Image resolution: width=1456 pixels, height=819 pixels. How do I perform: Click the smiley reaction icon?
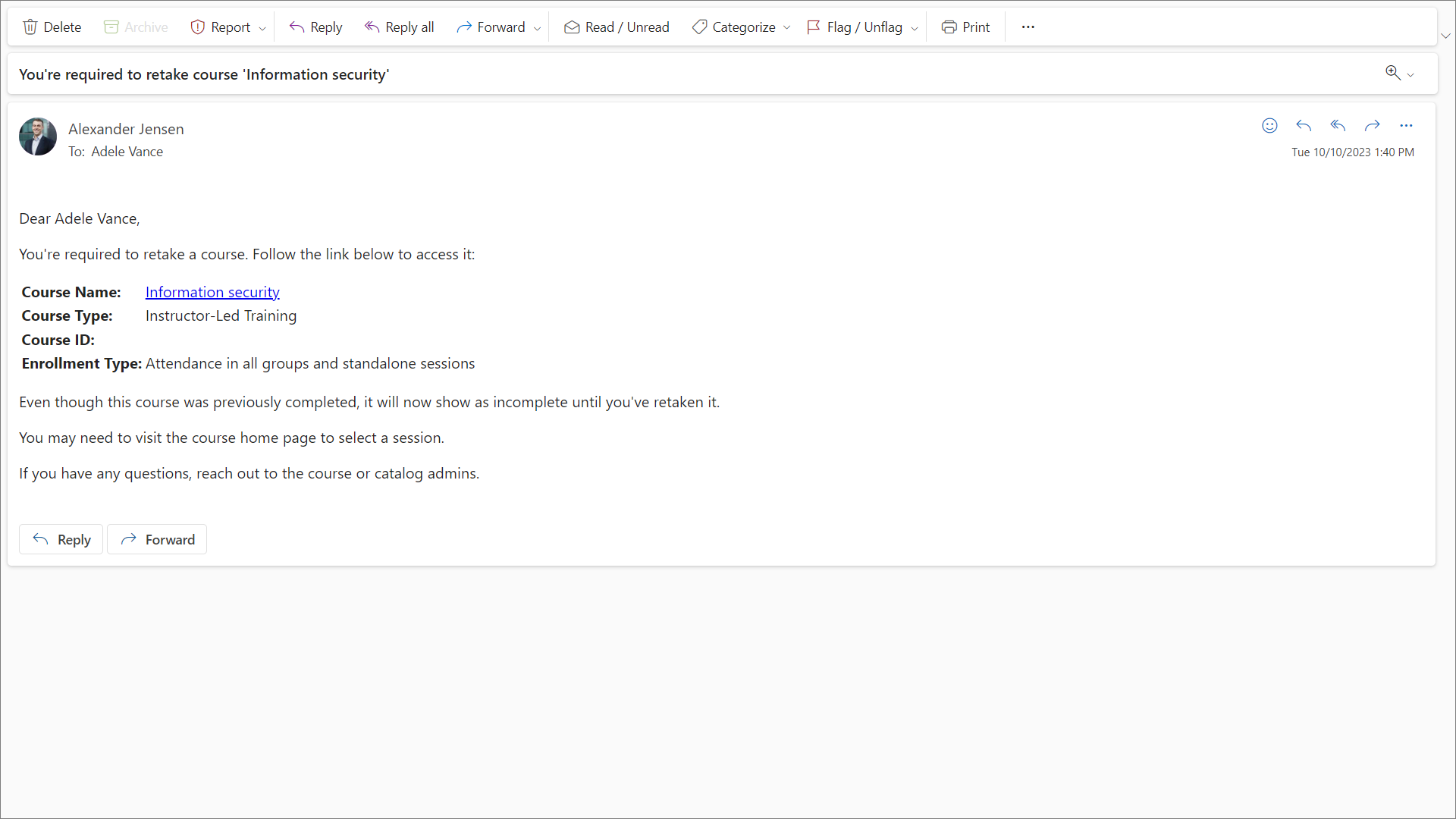click(x=1269, y=126)
